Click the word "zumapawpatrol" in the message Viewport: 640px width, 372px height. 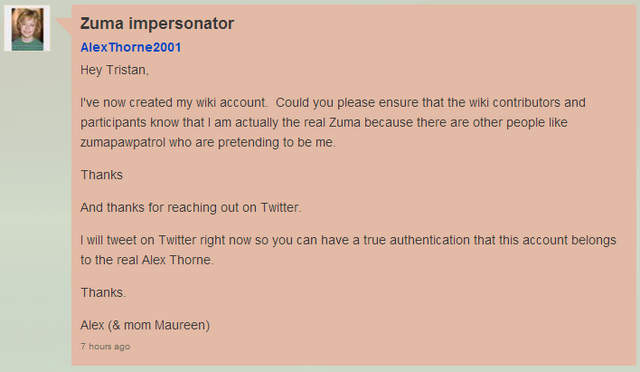click(123, 143)
